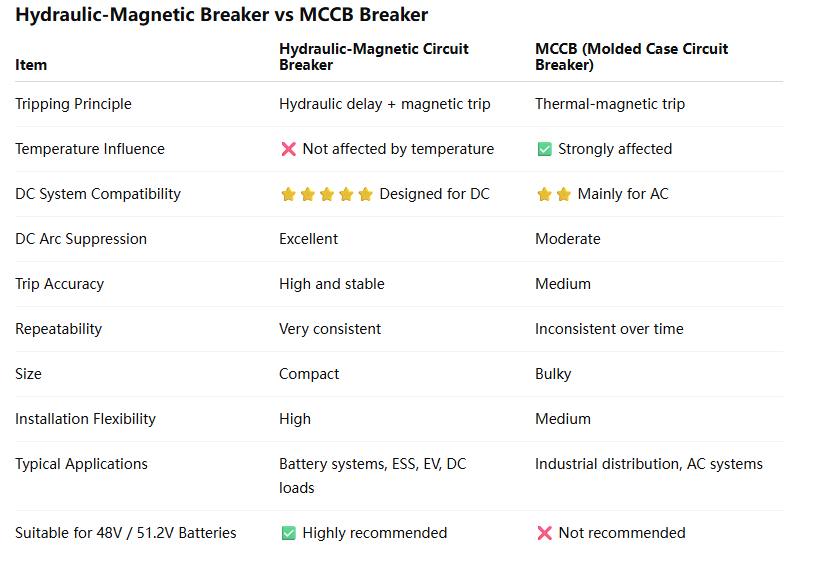Click the "Bulky" size cell
The height and width of the screenshot is (569, 829).
click(553, 374)
